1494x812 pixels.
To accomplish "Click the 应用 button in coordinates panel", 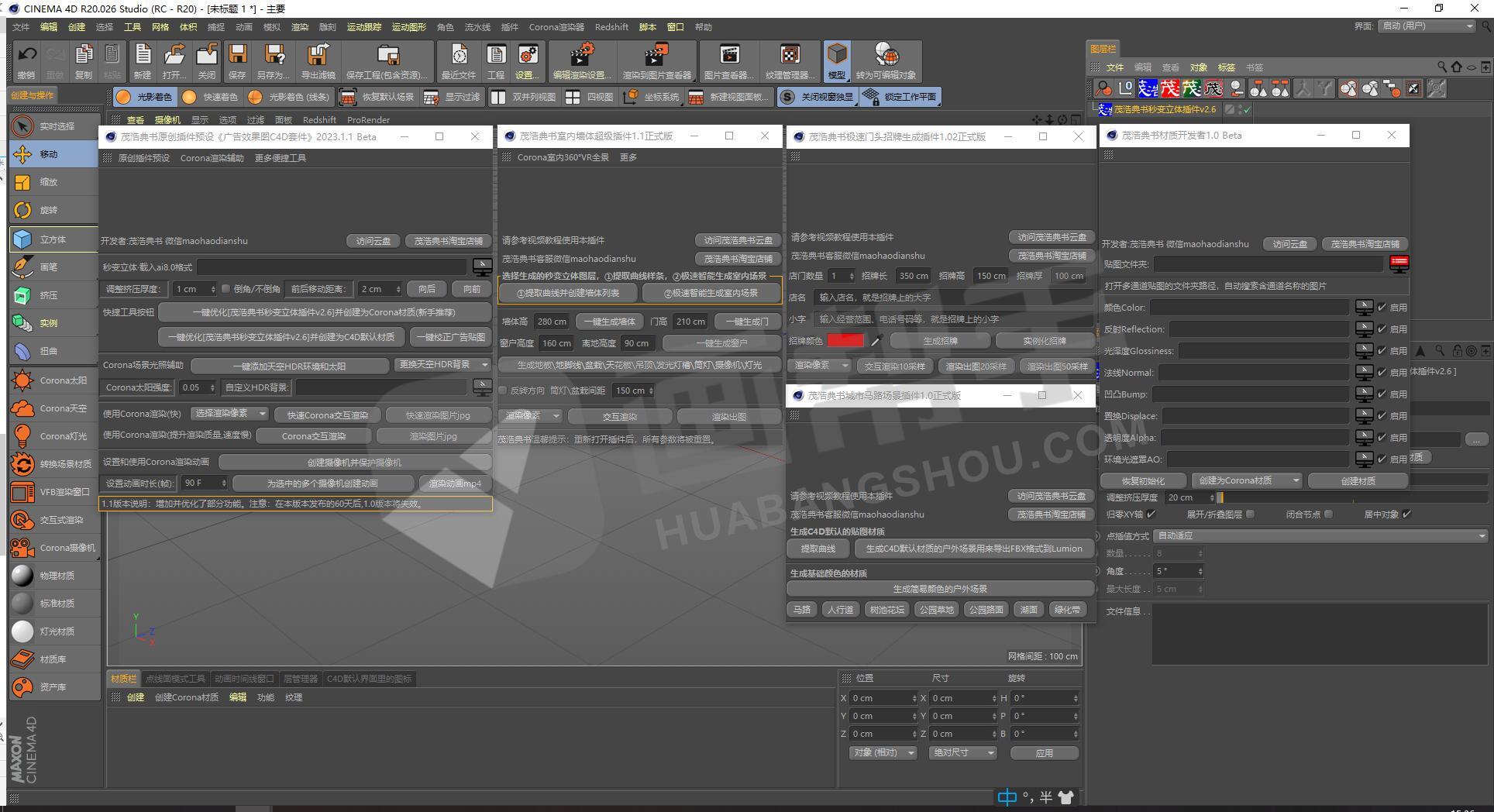I will [x=1044, y=753].
